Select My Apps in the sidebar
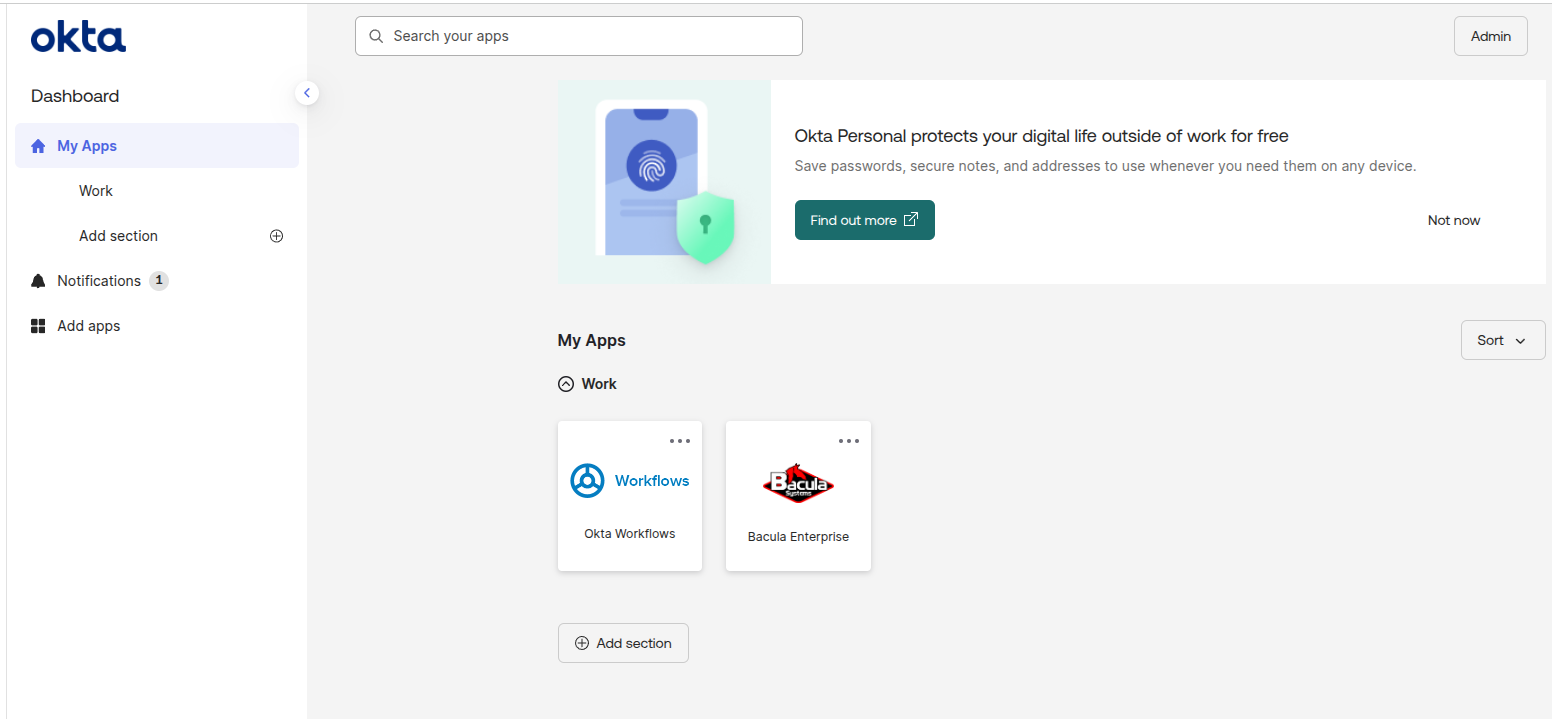The width and height of the screenshot is (1552, 719). (x=87, y=146)
